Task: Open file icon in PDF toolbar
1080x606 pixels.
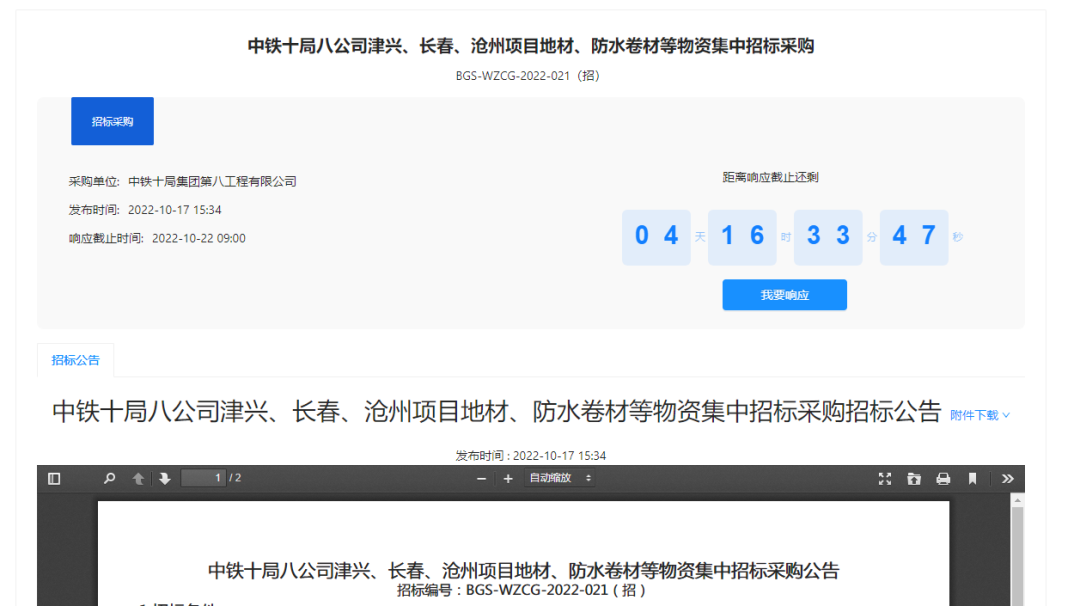Action: 914,479
